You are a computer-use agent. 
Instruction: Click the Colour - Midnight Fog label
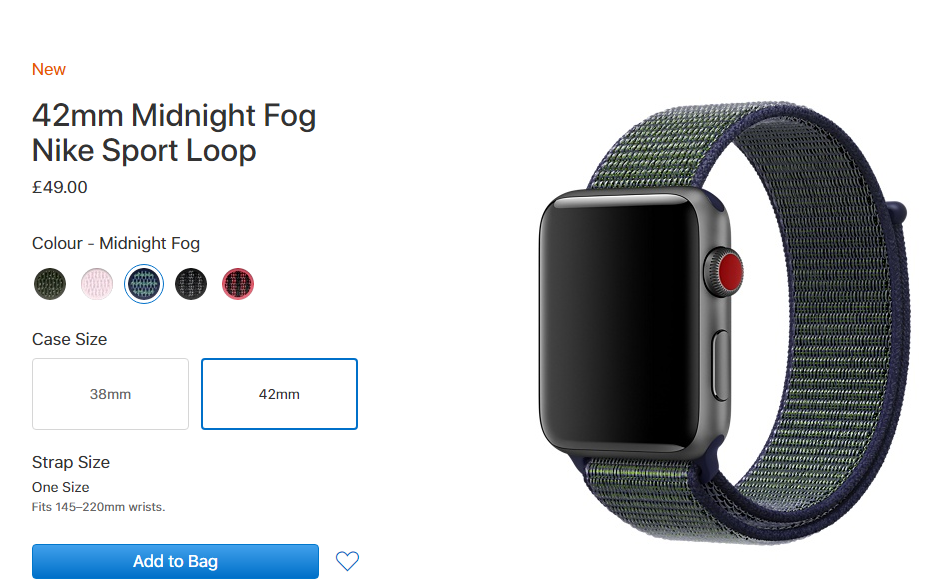pos(116,243)
